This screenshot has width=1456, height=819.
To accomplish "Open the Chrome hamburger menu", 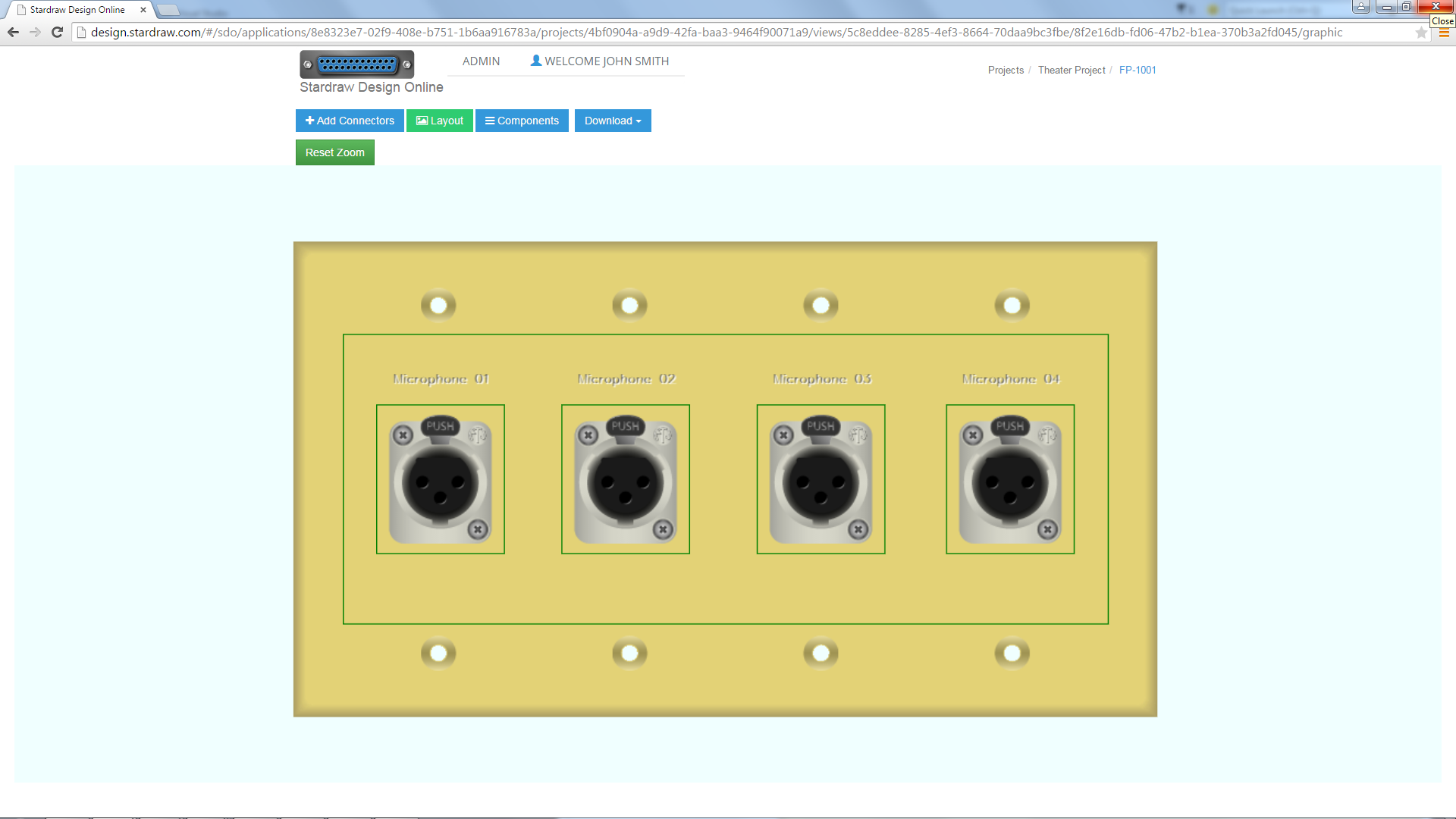I will (1444, 33).
